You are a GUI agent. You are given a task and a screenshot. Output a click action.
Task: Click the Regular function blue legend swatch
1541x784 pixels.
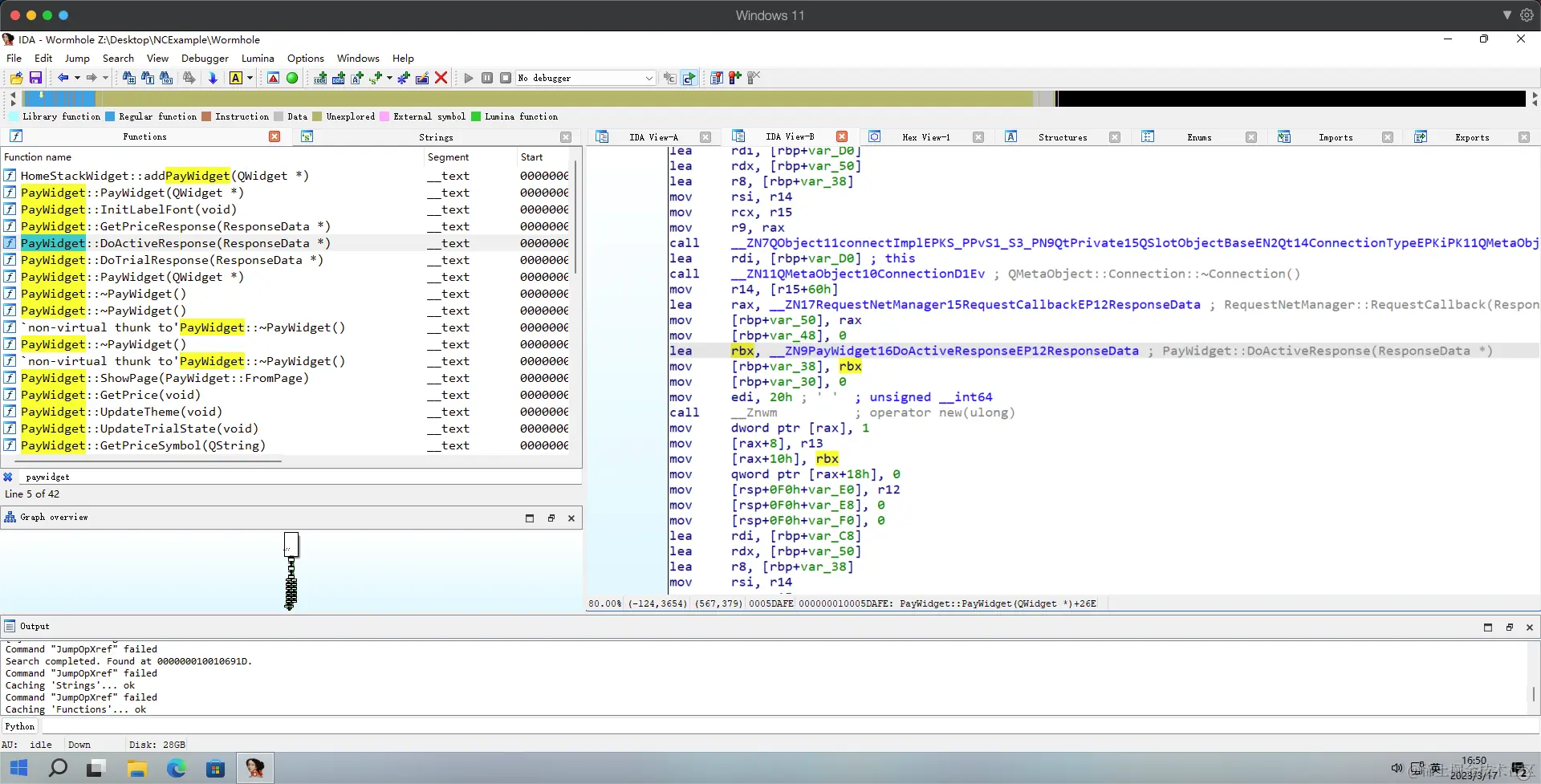[110, 116]
